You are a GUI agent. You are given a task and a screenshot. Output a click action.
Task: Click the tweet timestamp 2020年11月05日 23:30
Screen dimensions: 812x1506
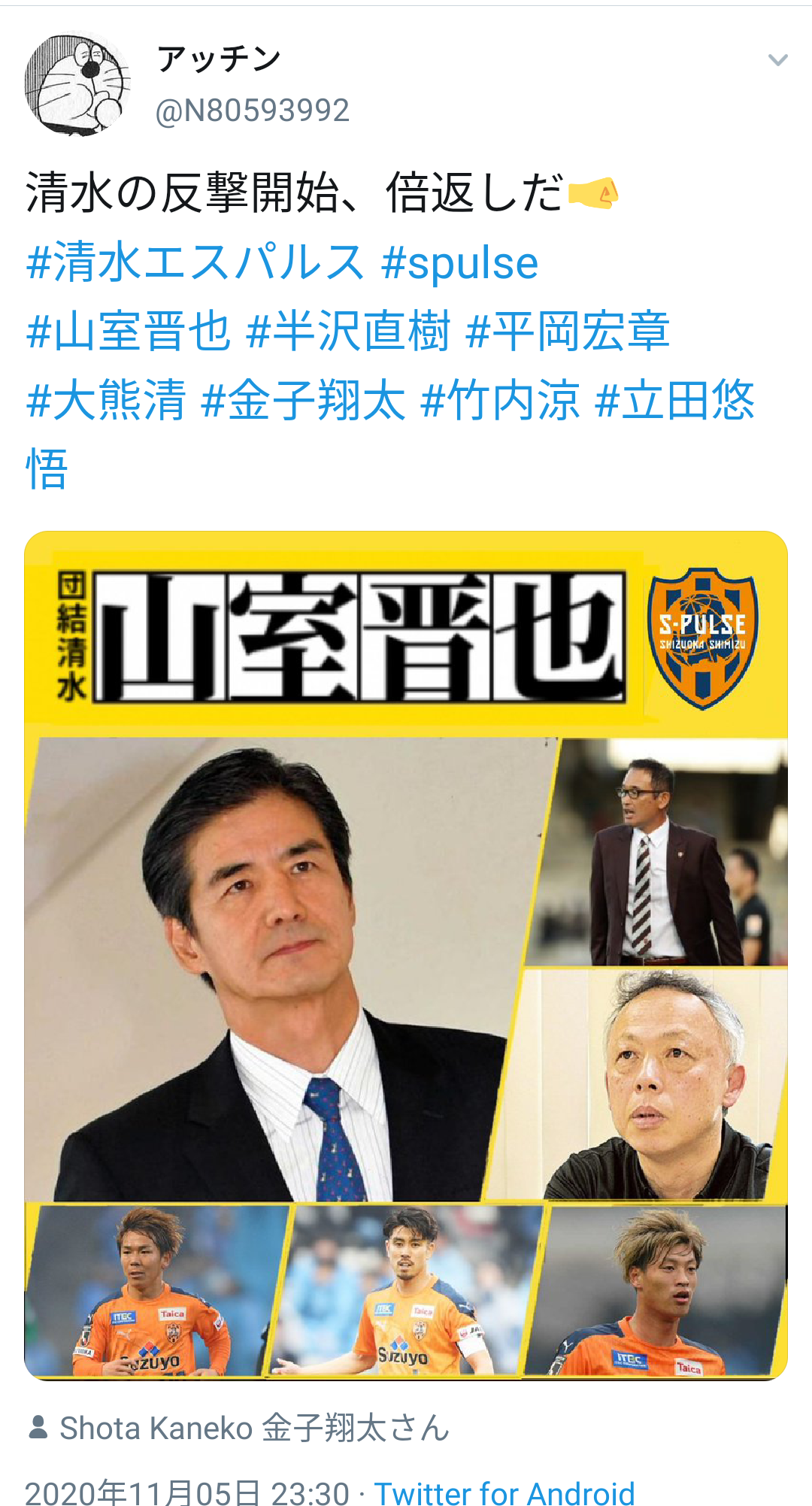tap(187, 1493)
